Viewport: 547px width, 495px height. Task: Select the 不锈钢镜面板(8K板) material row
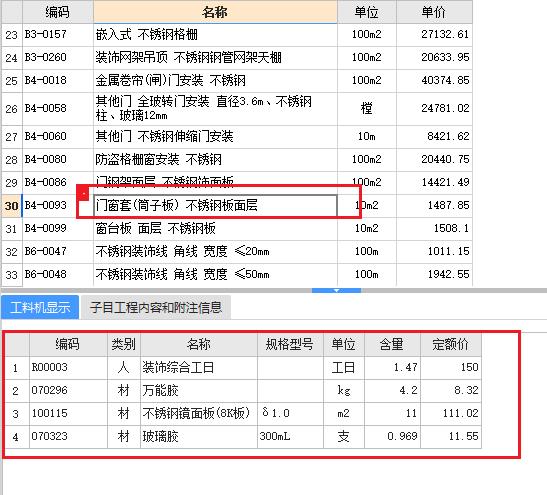(243, 414)
